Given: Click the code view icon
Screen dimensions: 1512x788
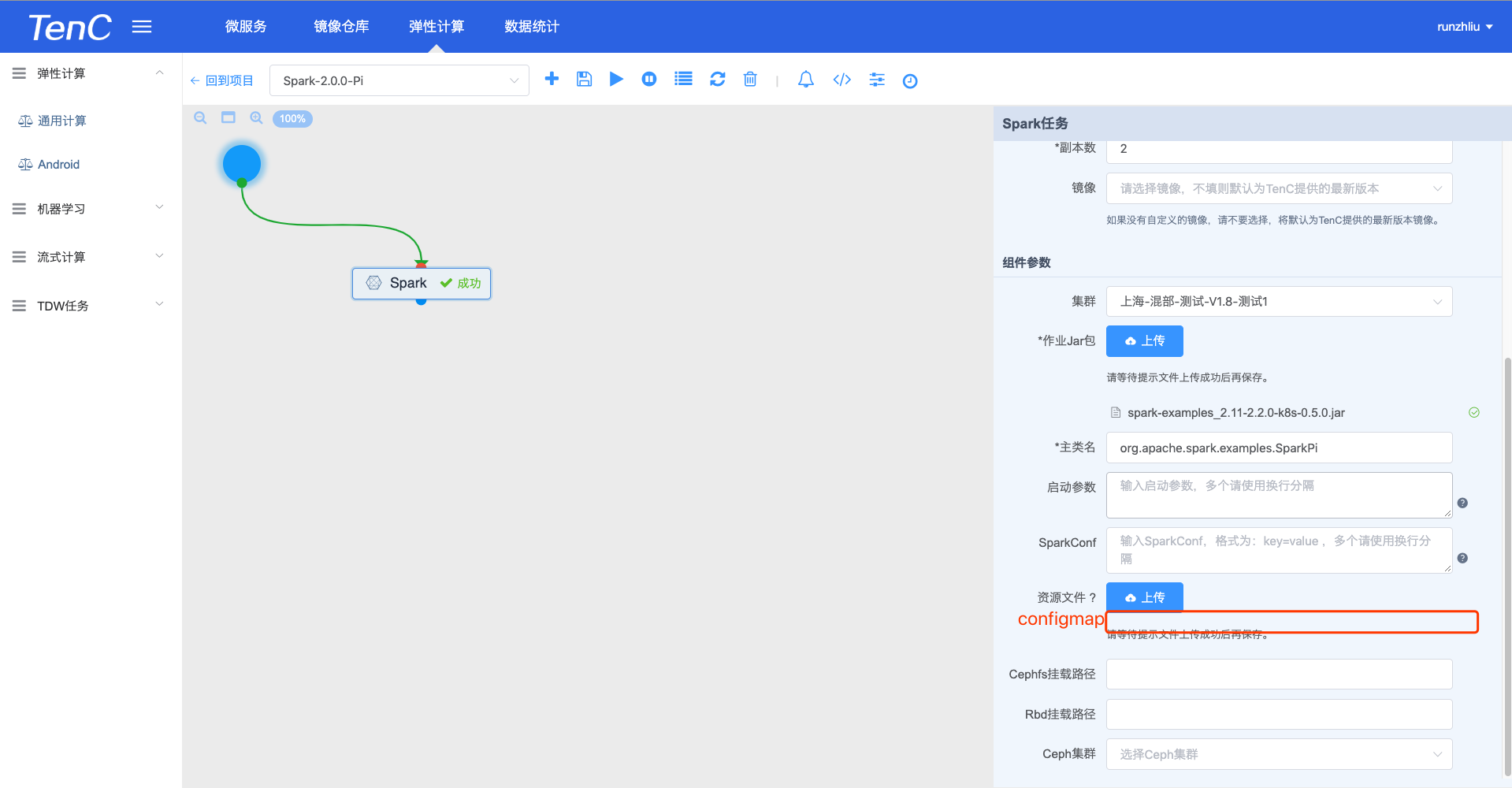Looking at the screenshot, I should point(841,80).
